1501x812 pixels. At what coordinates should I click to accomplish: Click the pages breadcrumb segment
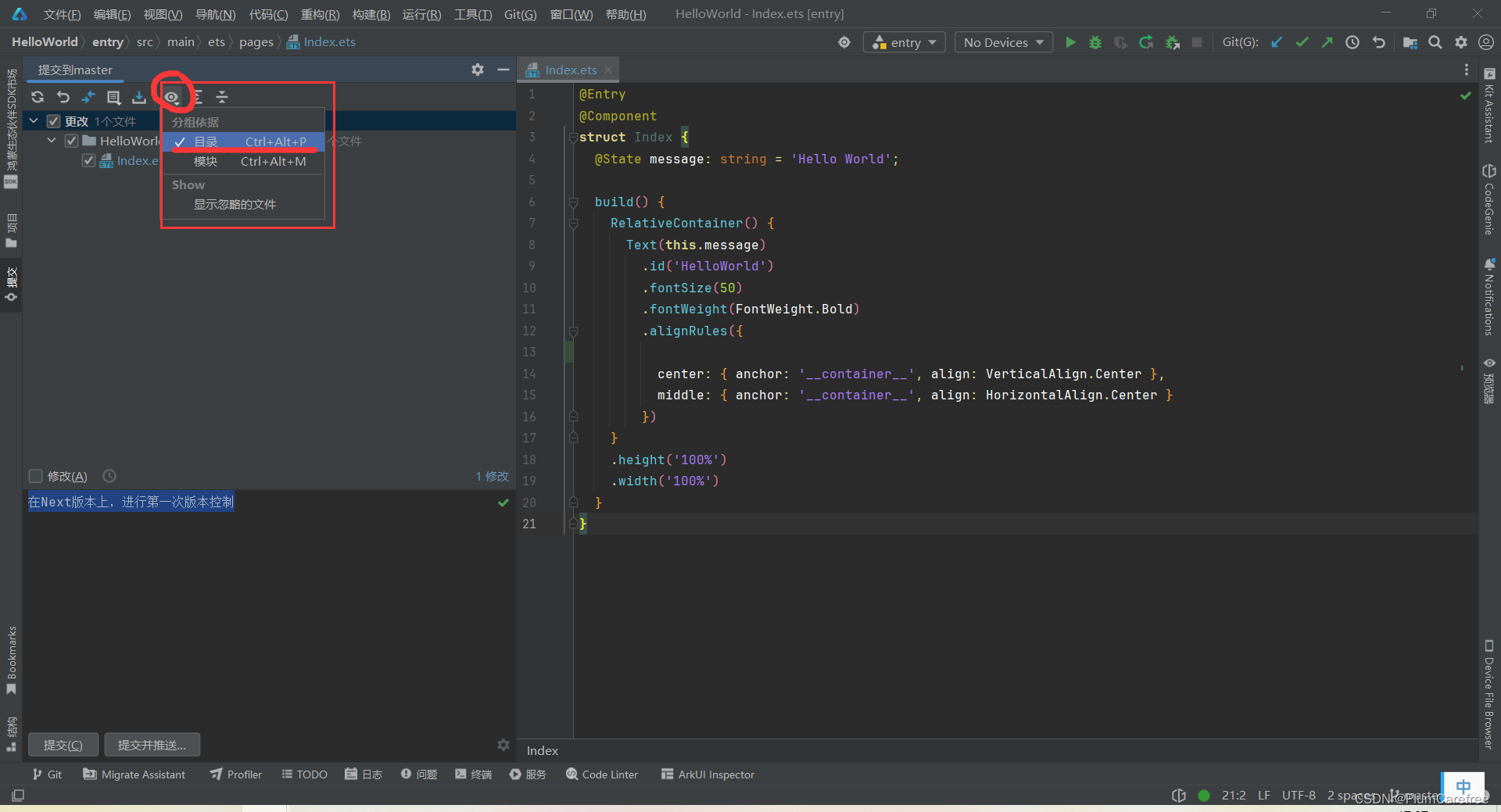coord(256,42)
